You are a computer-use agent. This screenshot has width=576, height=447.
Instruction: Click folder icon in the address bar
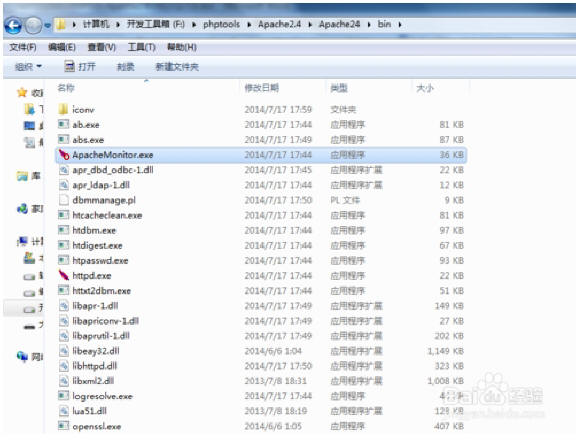[61, 25]
